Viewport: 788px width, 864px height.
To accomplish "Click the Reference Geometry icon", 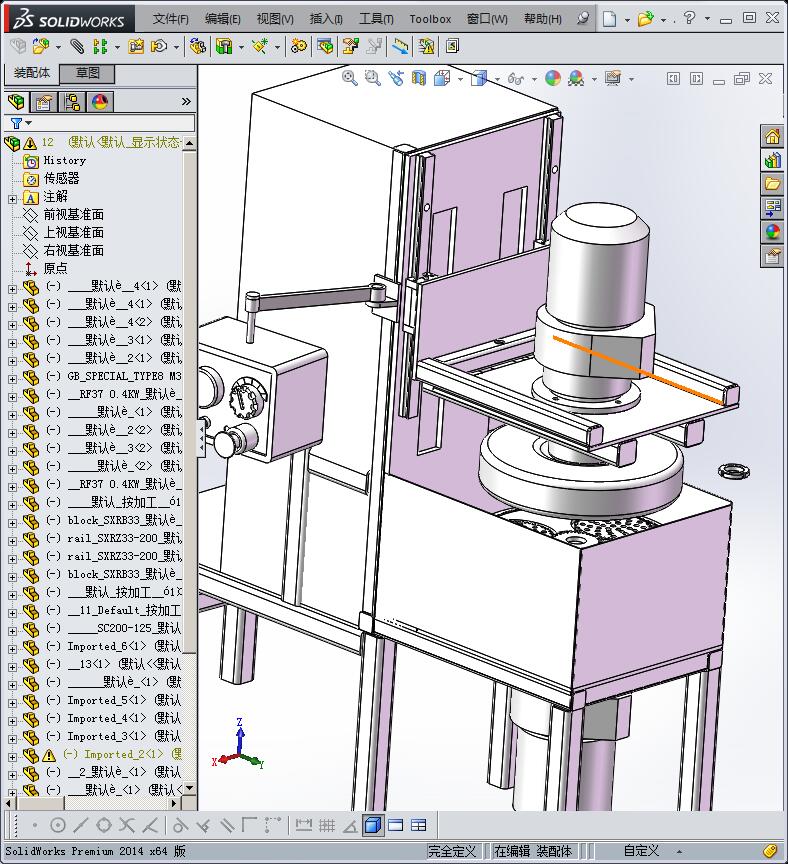I will (x=260, y=46).
